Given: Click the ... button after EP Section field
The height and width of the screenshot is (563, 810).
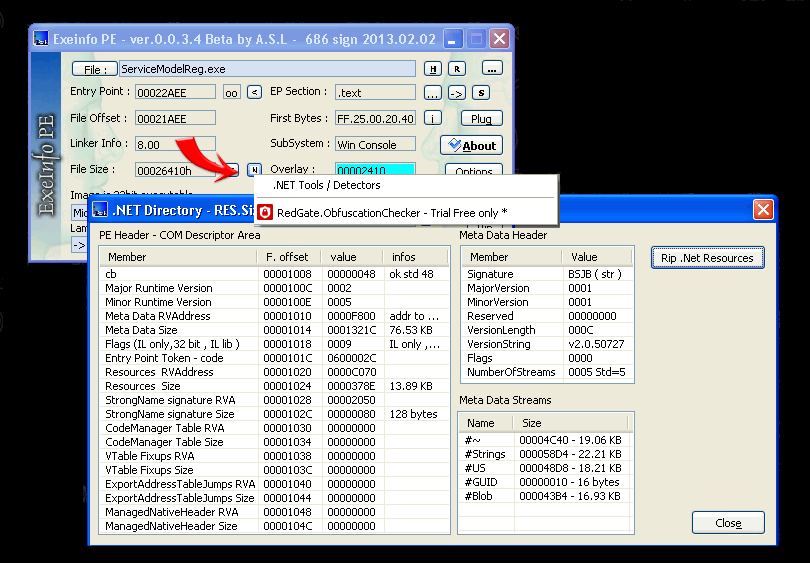Looking at the screenshot, I should click(433, 93).
